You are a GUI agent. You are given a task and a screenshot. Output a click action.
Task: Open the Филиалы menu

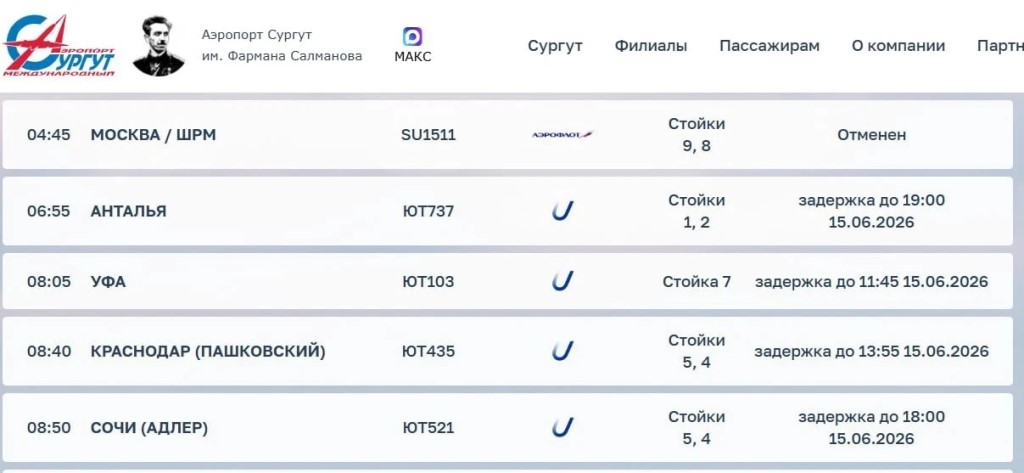650,46
